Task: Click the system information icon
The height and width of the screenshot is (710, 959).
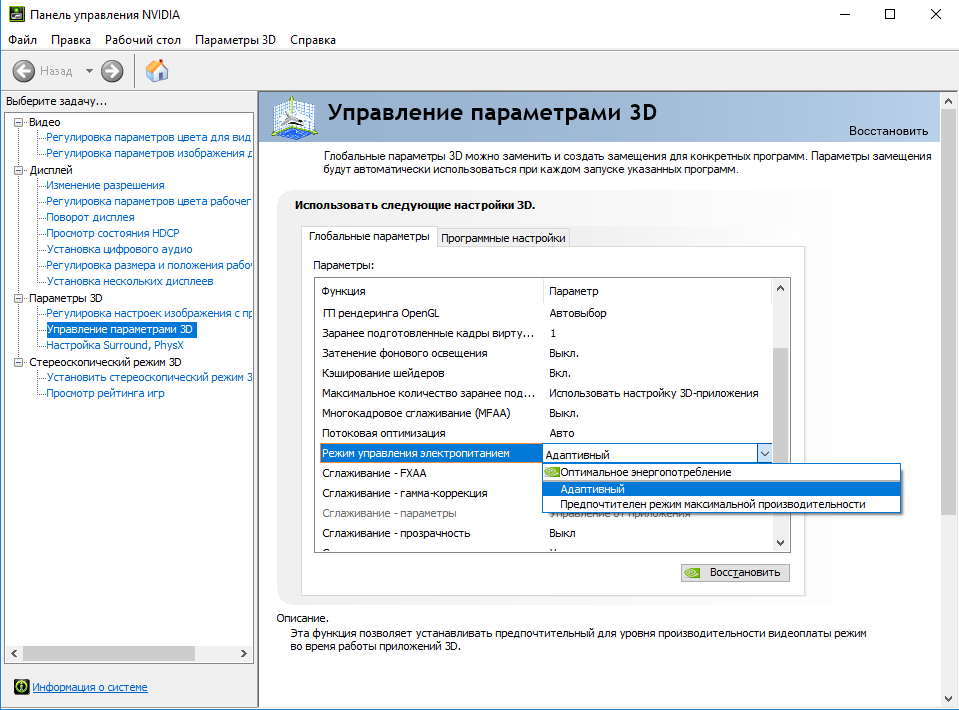Action: click(x=21, y=687)
